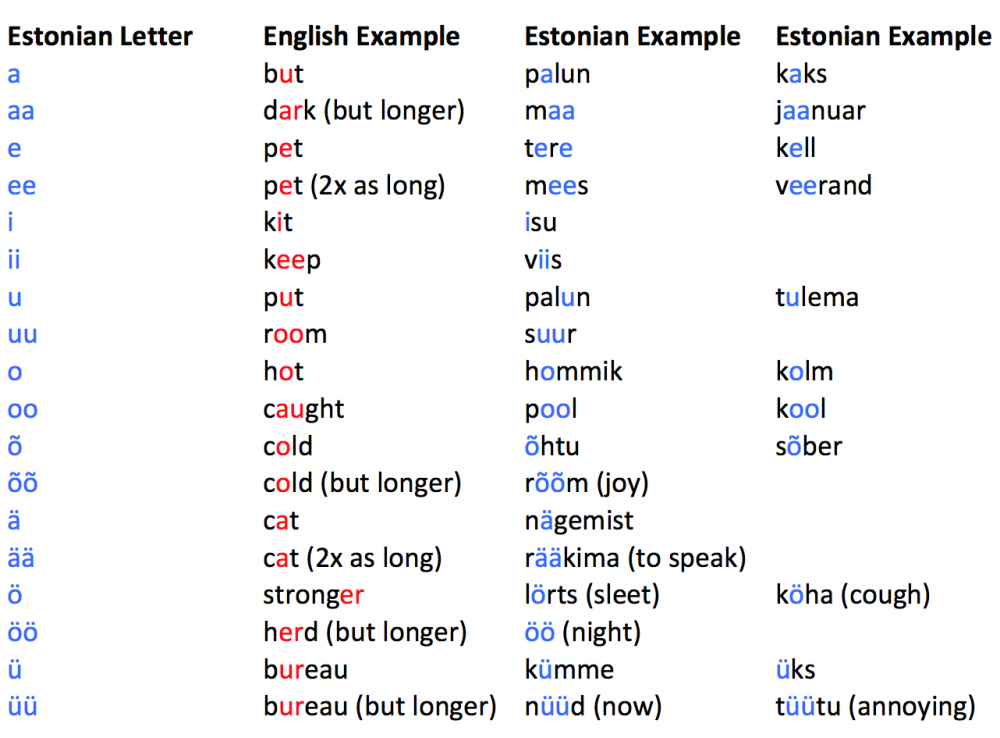Click the 'English Example' column header
Screen dimensions: 1000x738
(x=361, y=38)
